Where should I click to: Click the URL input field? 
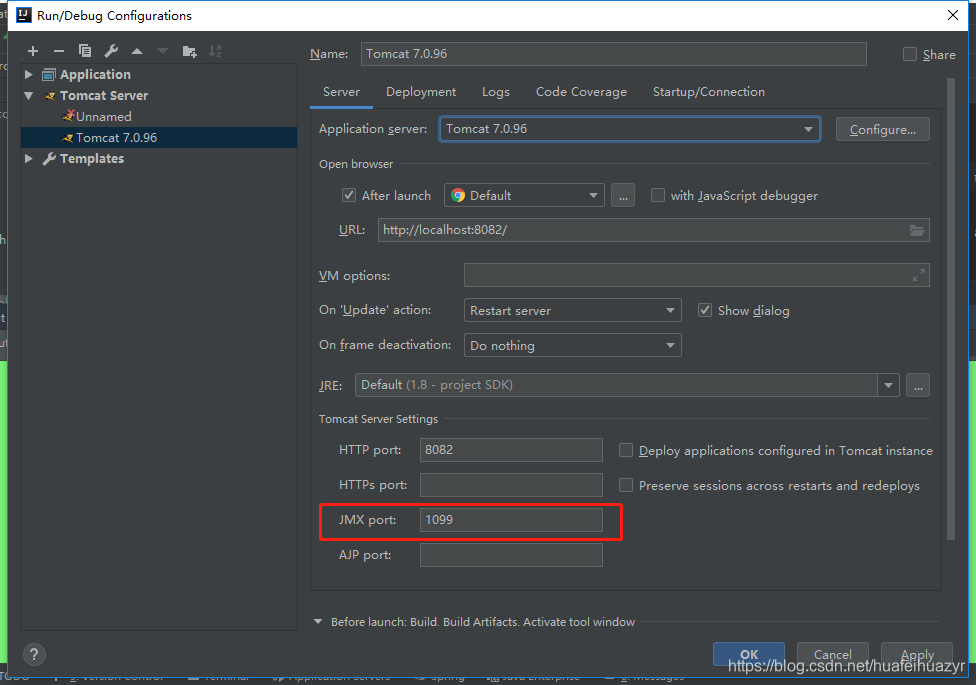pyautogui.click(x=654, y=230)
